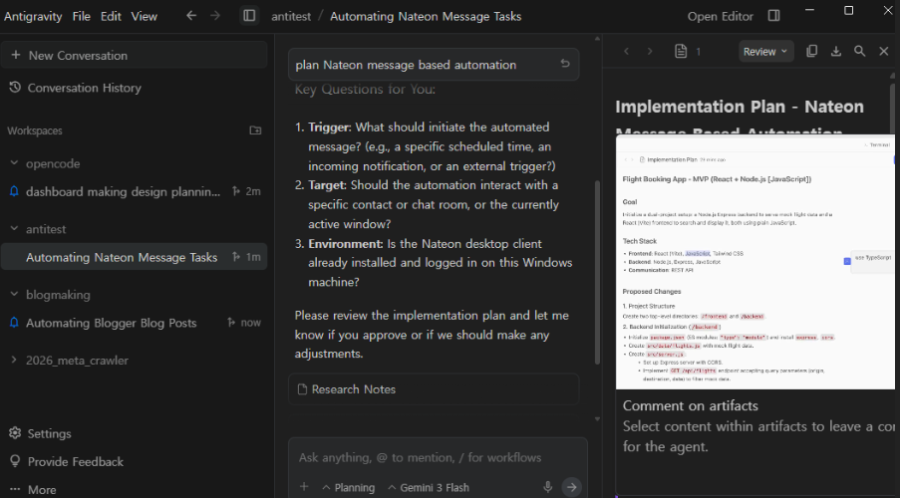Click the undo arrow on the prompt message
The image size is (900, 498).
click(565, 64)
